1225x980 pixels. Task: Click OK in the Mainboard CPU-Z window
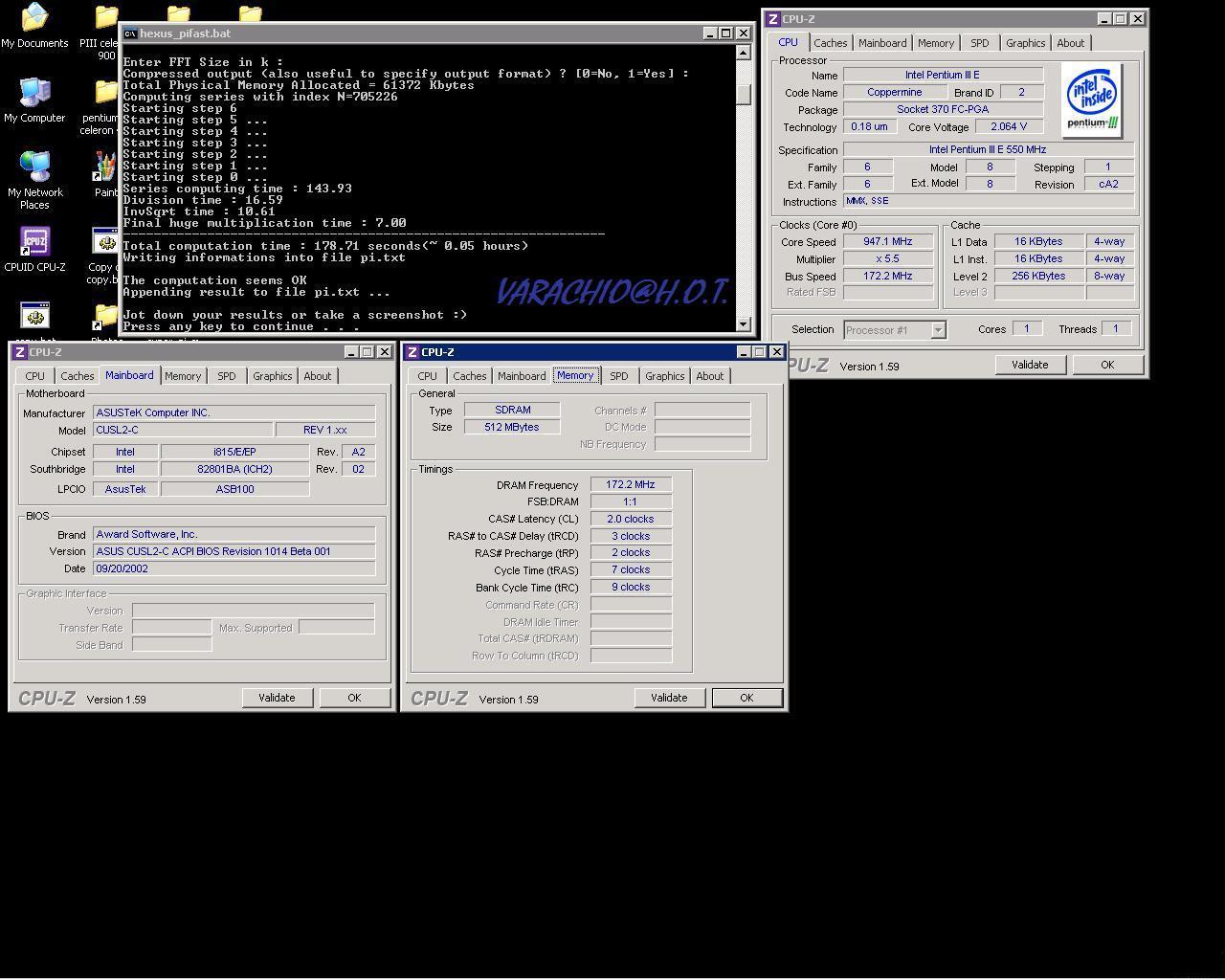(x=354, y=698)
